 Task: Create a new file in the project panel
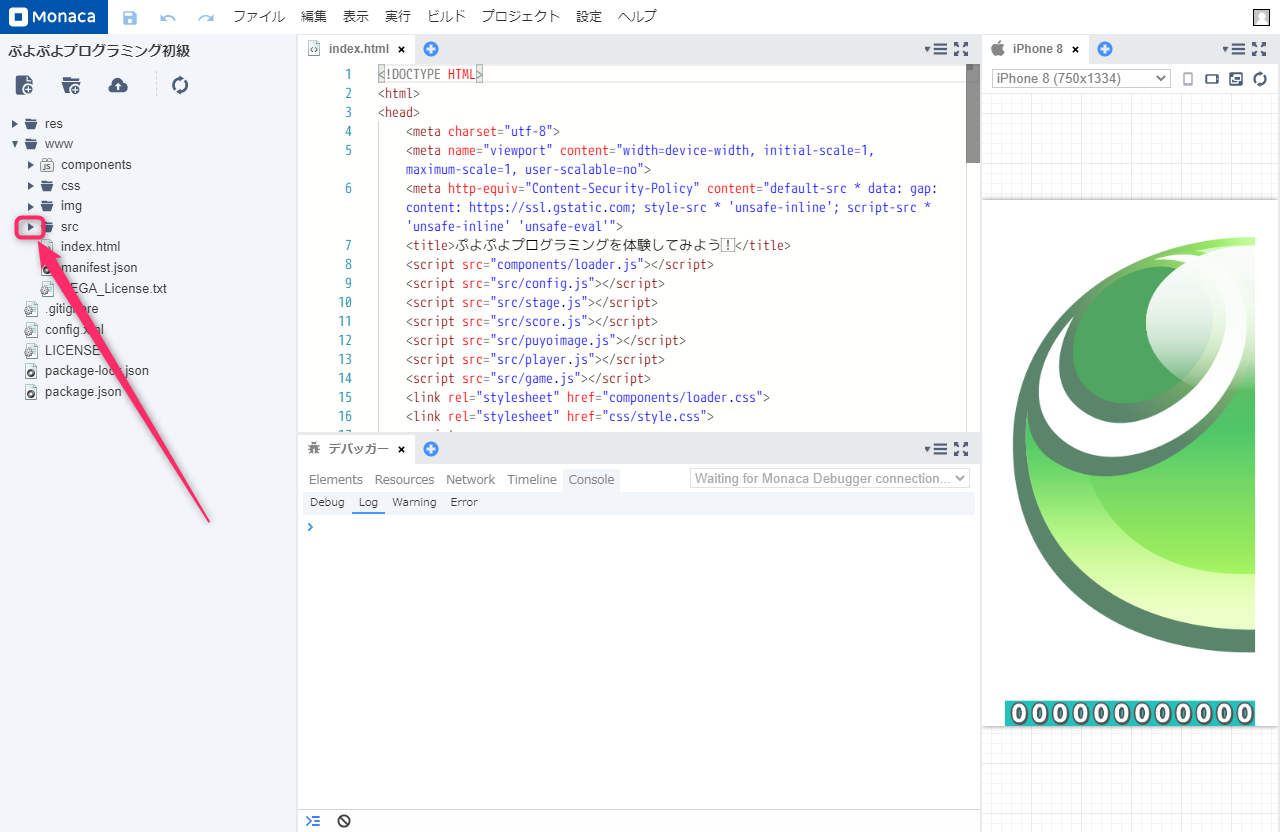[x=24, y=85]
